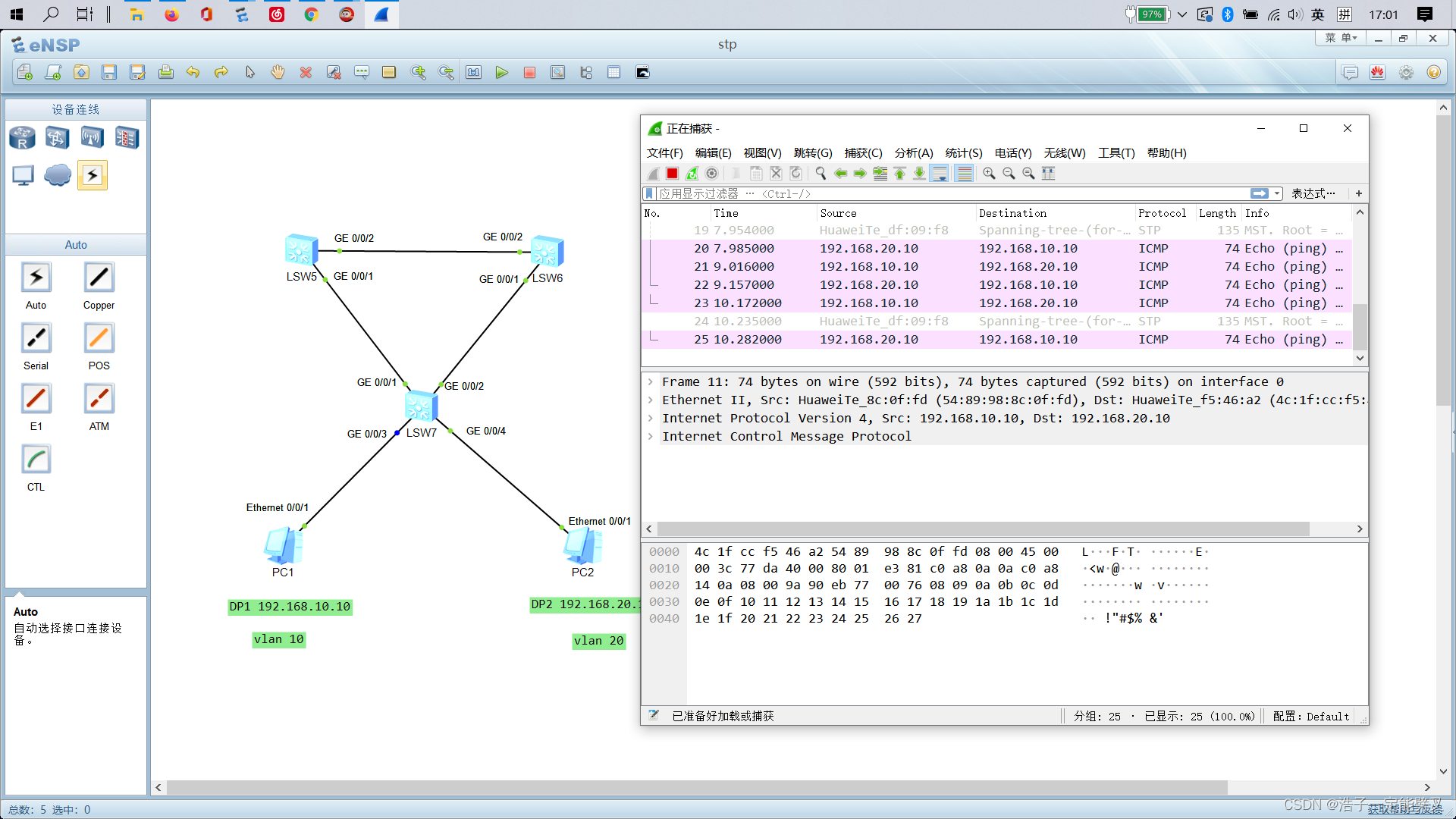Open the display filter history dropdown
Viewport: 1456px width, 819px height.
point(1278,193)
